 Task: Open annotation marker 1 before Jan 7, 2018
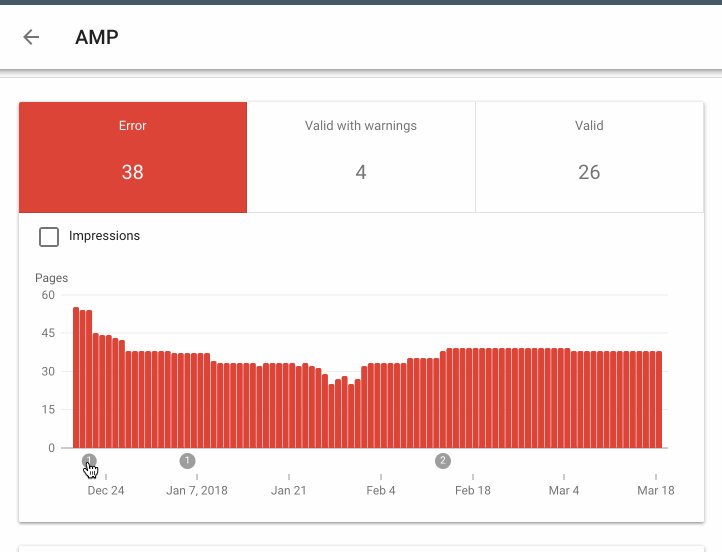[187, 460]
